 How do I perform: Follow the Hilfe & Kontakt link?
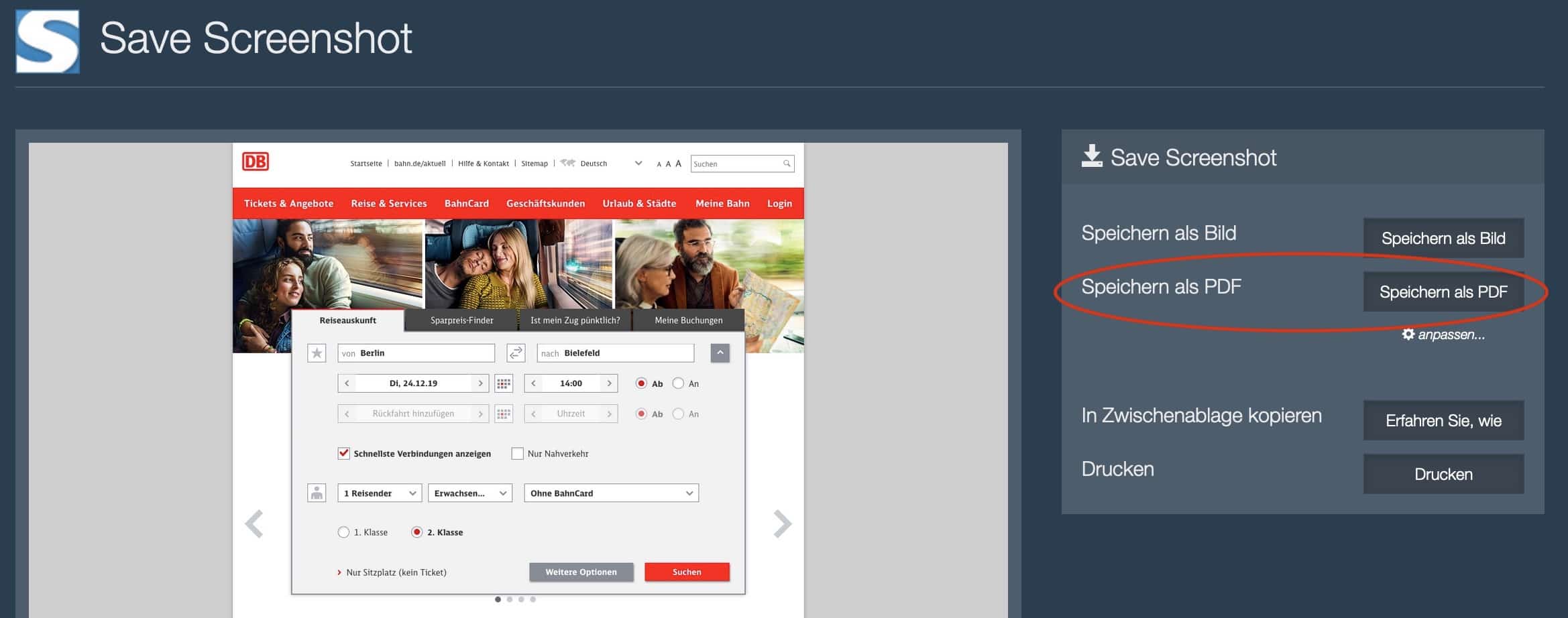(x=484, y=164)
